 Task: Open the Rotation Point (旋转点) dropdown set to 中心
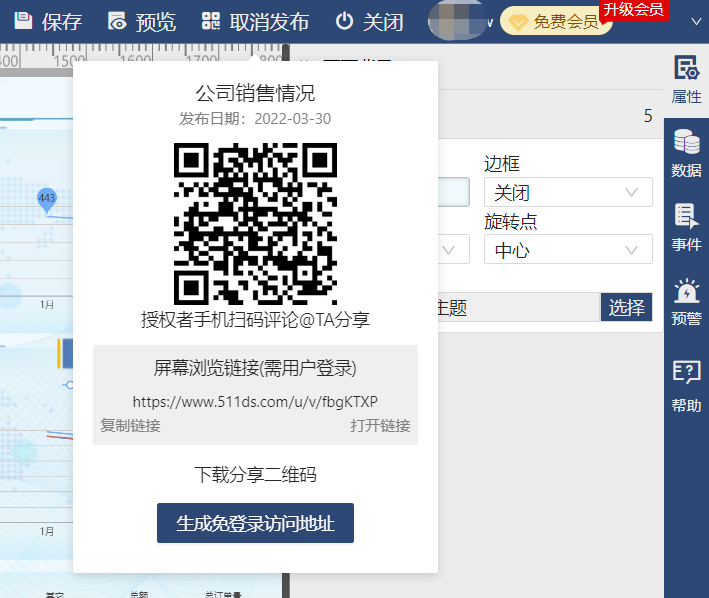click(568, 249)
